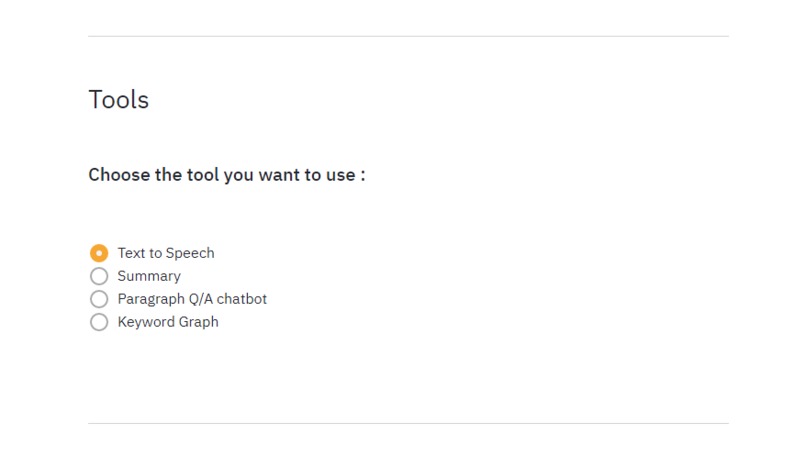Click the 'Tools' section heading

(119, 99)
